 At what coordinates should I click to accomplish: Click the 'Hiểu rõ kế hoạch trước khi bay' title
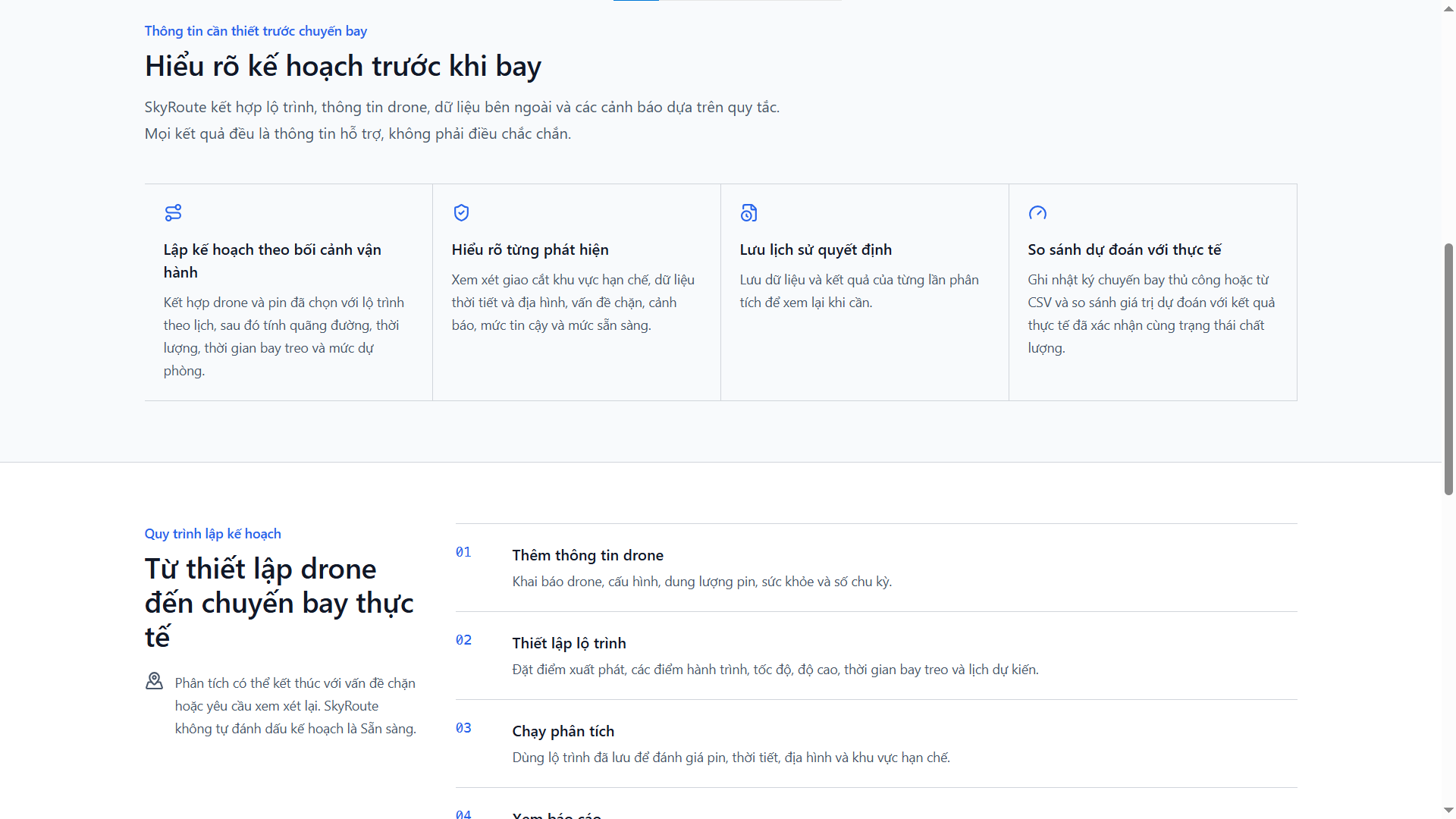tap(343, 67)
